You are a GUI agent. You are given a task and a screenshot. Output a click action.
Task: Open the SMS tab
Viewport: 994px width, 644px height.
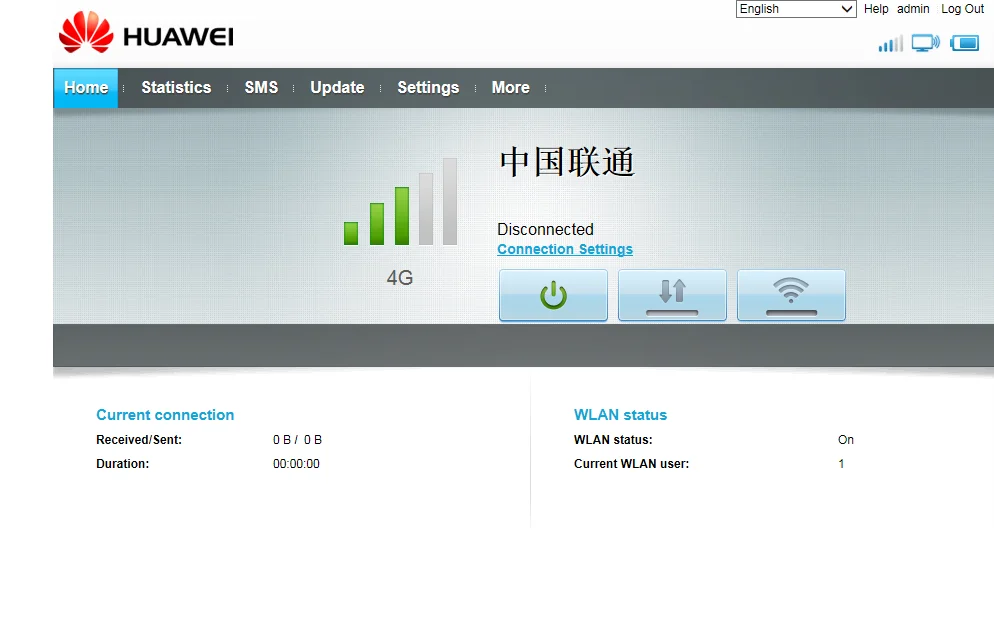(261, 87)
